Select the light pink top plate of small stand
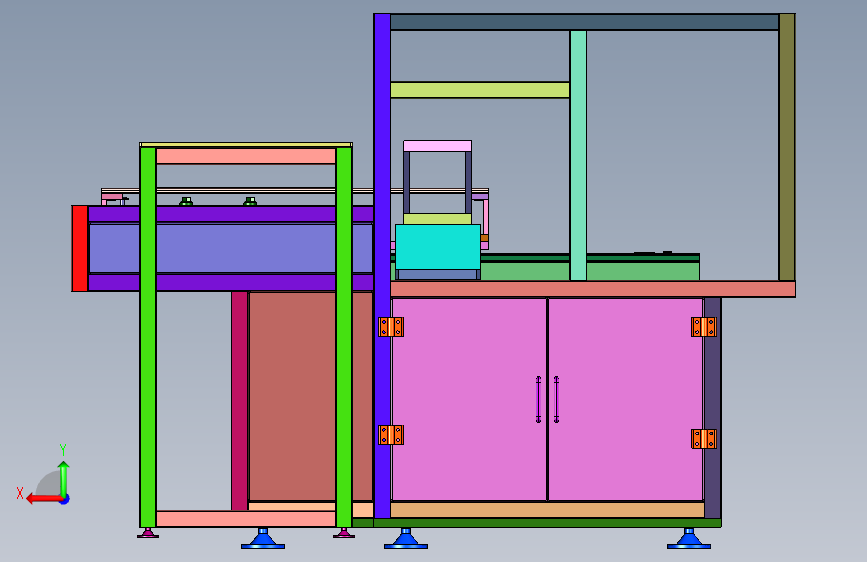This screenshot has height=562, width=867. click(x=437, y=146)
